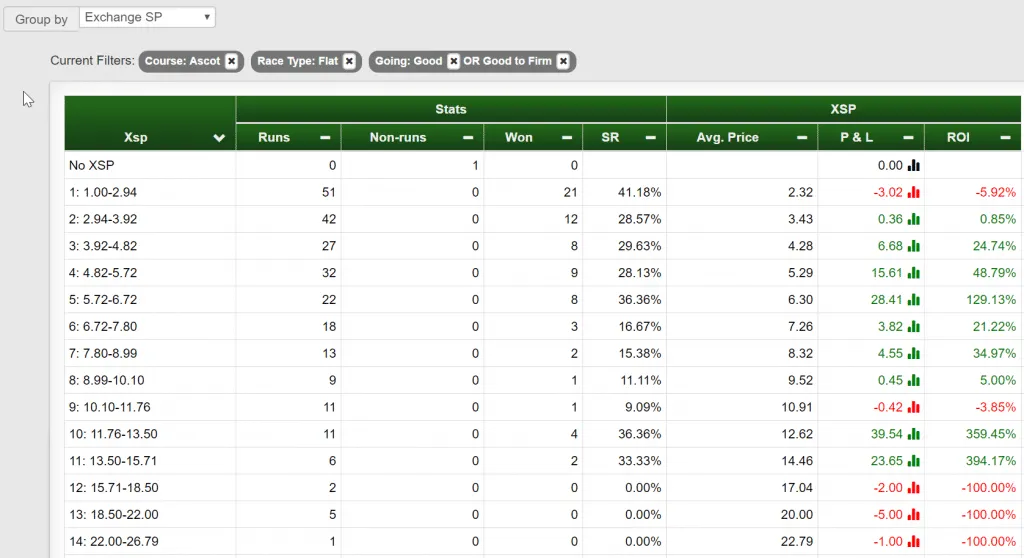Open the P&L chart for row 1: 1.00-2.94
Image resolution: width=1024 pixels, height=558 pixels.
point(914,192)
